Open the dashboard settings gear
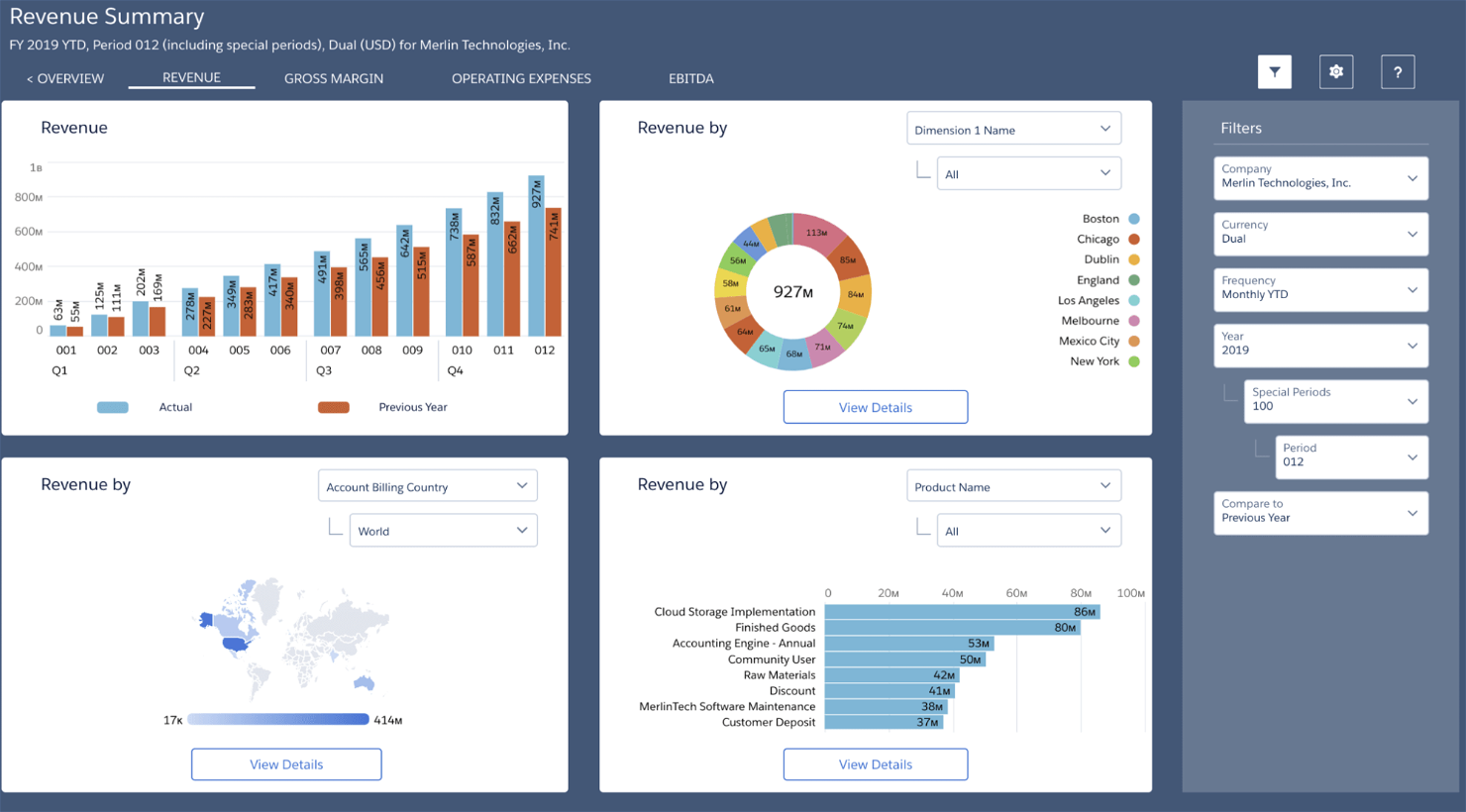Viewport: 1466px width, 812px height. [x=1335, y=71]
